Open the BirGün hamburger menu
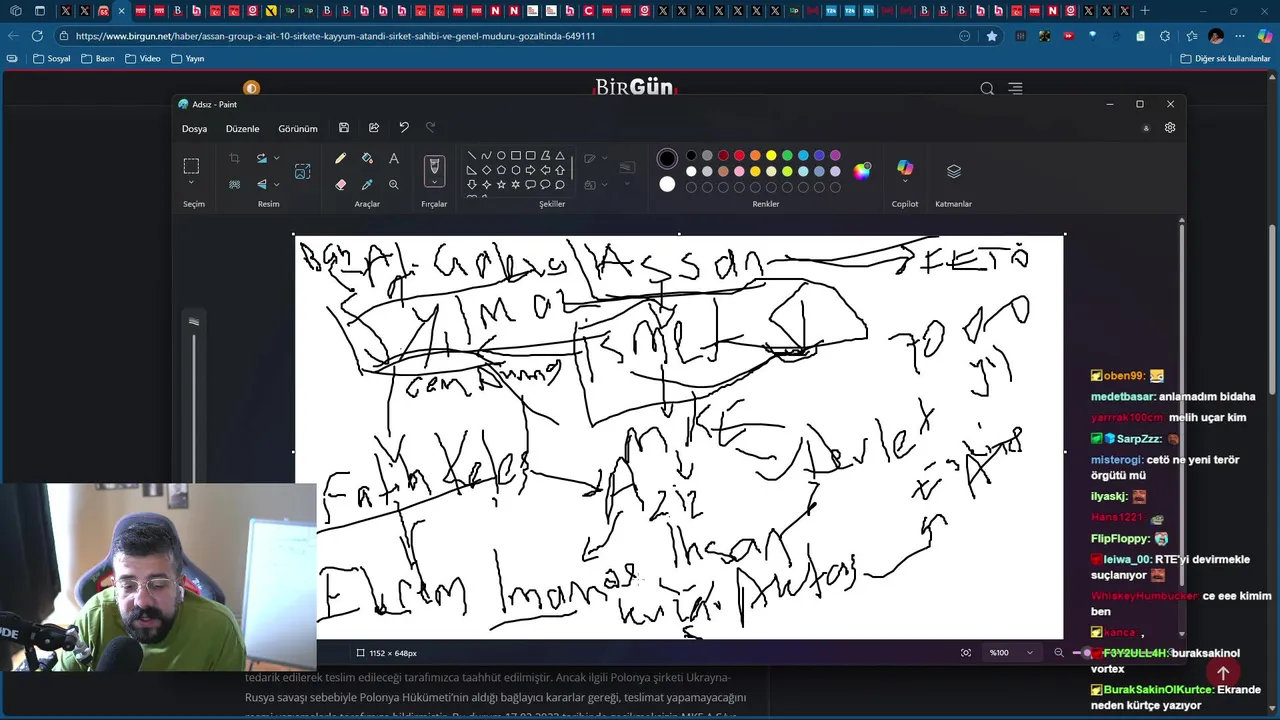Image resolution: width=1280 pixels, height=720 pixels. pyautogui.click(x=1015, y=89)
